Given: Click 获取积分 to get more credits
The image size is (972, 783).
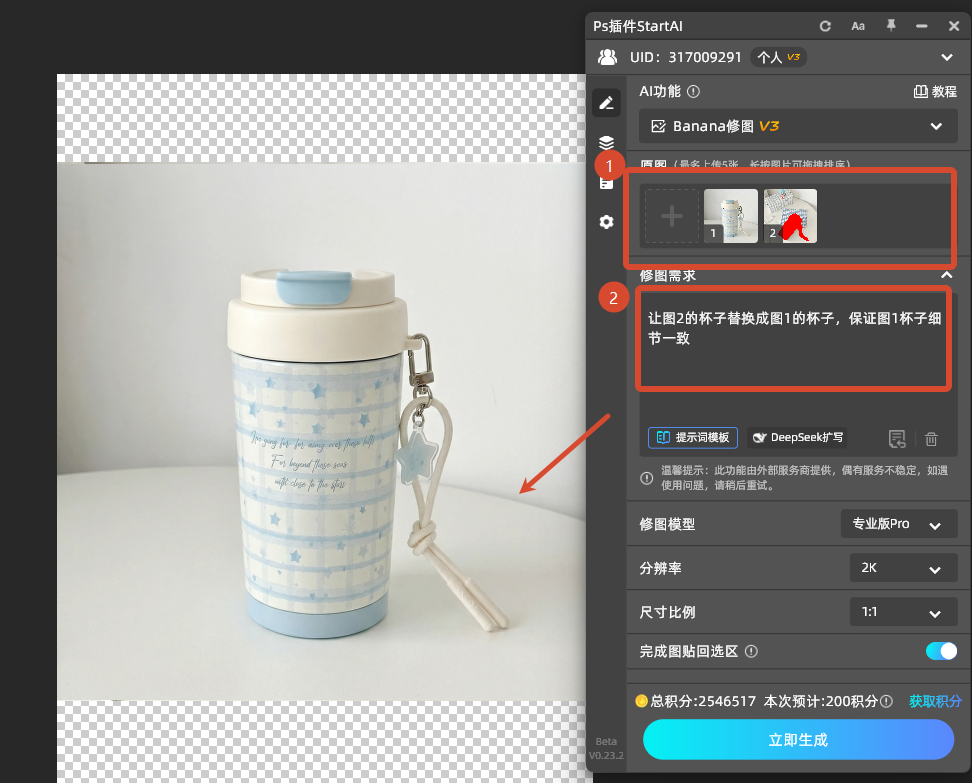Looking at the screenshot, I should pos(935,701).
